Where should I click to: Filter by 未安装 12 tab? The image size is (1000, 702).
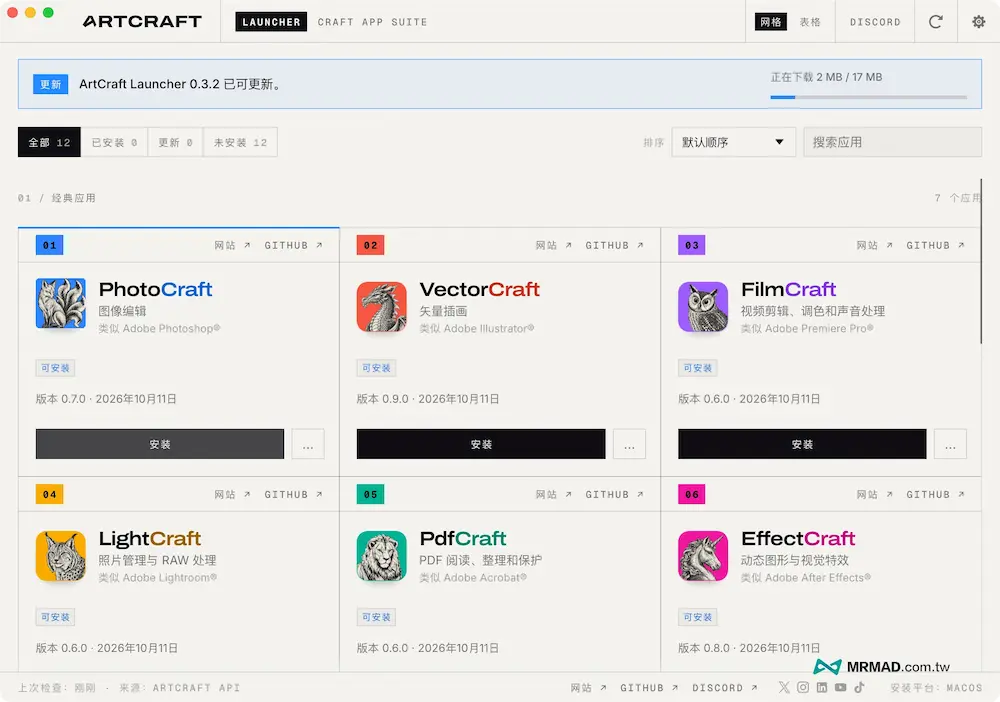[x=240, y=142]
